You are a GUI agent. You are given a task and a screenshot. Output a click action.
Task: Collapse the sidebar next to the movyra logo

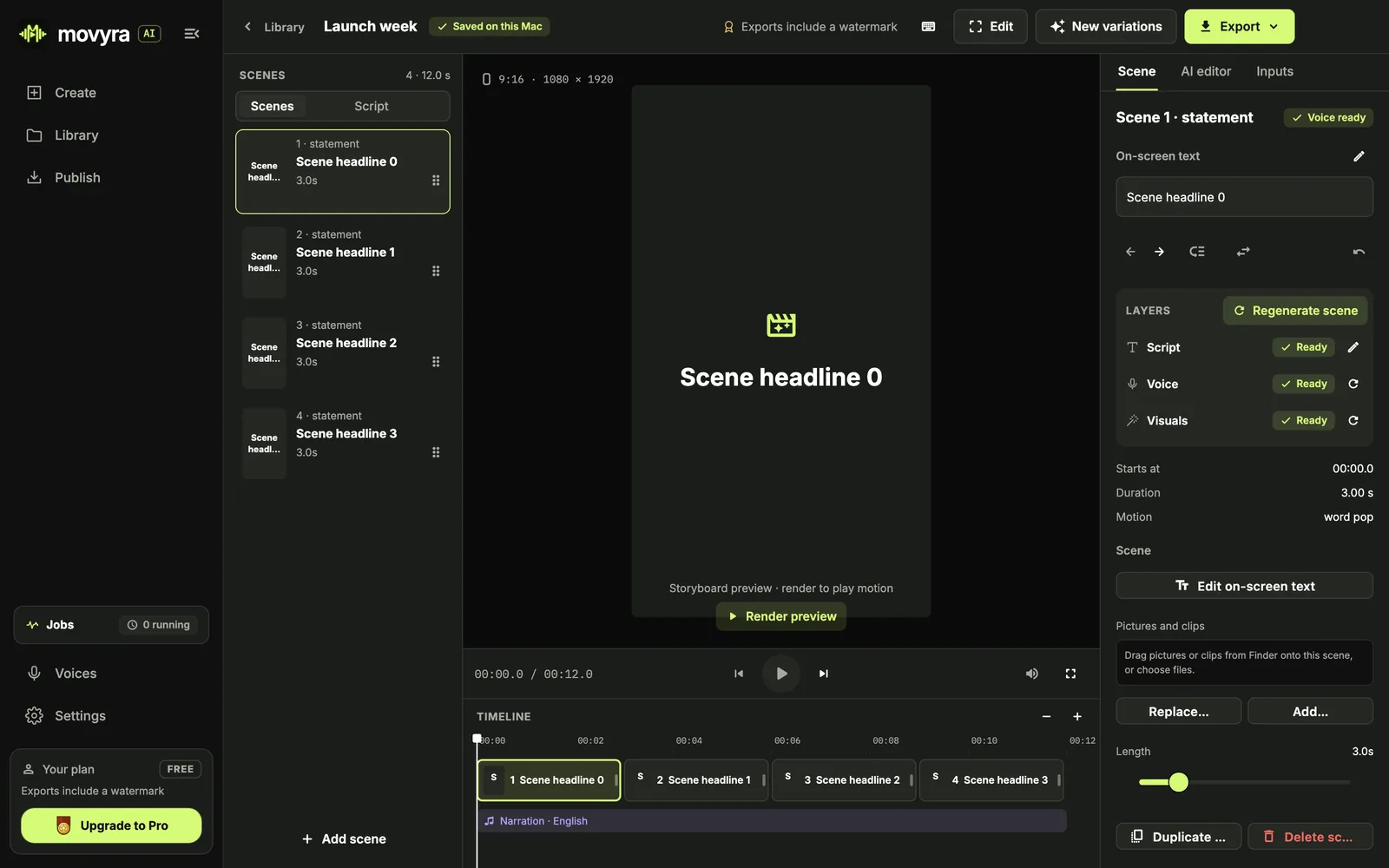[x=192, y=34]
